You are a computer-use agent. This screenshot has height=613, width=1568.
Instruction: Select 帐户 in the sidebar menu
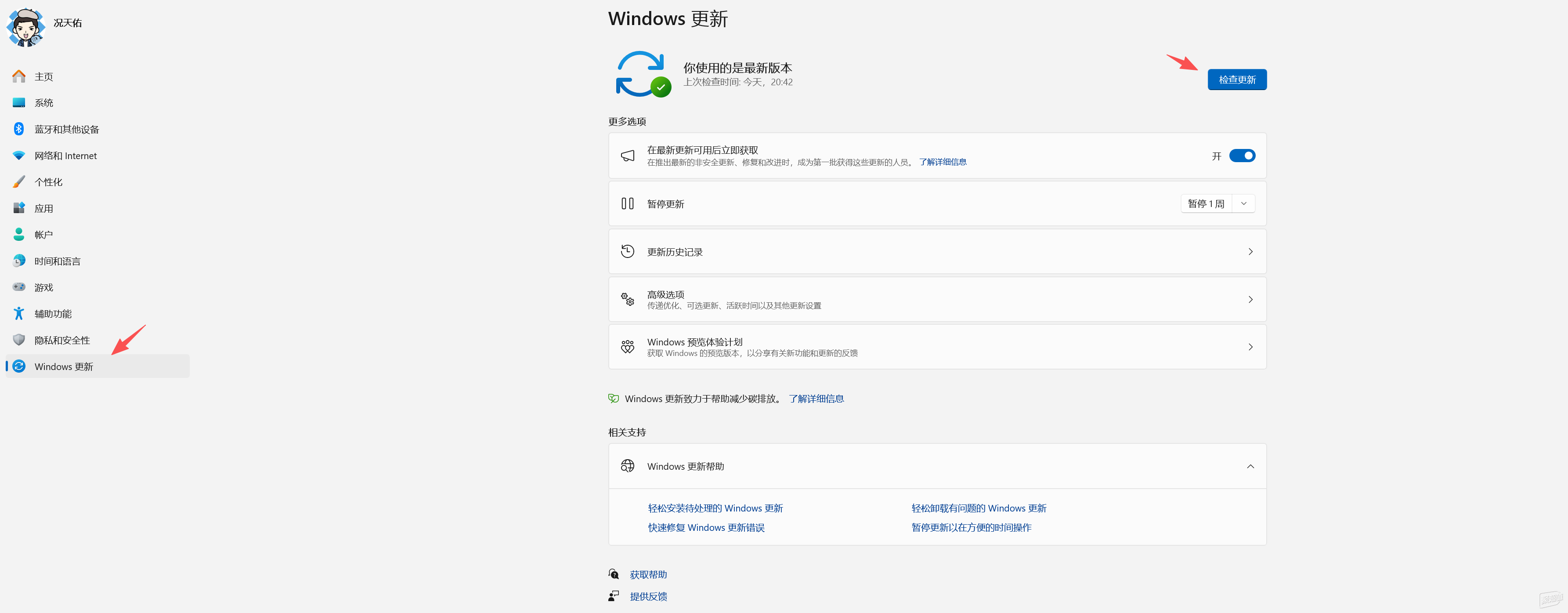point(44,234)
